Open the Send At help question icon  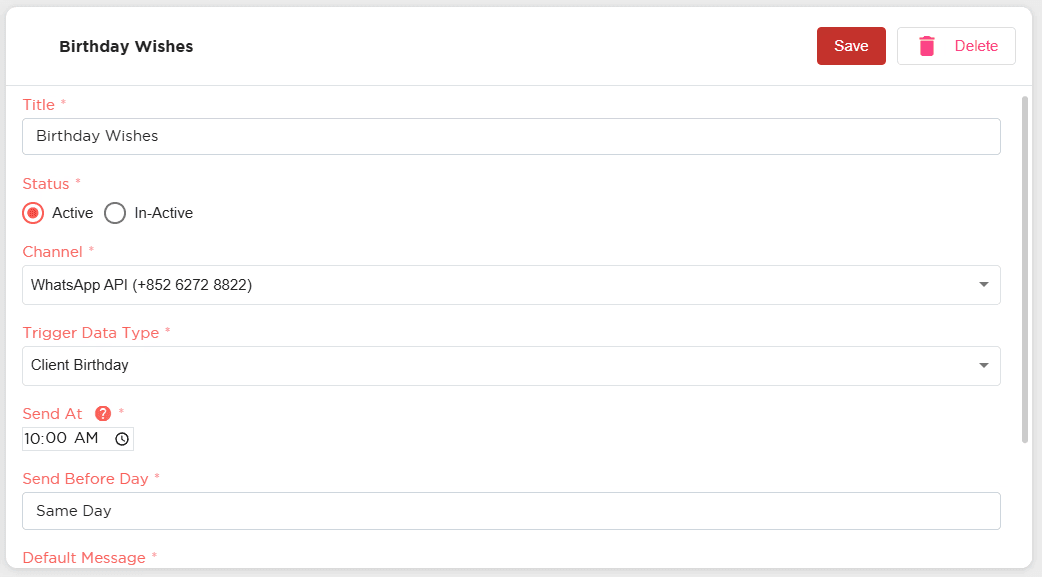103,413
